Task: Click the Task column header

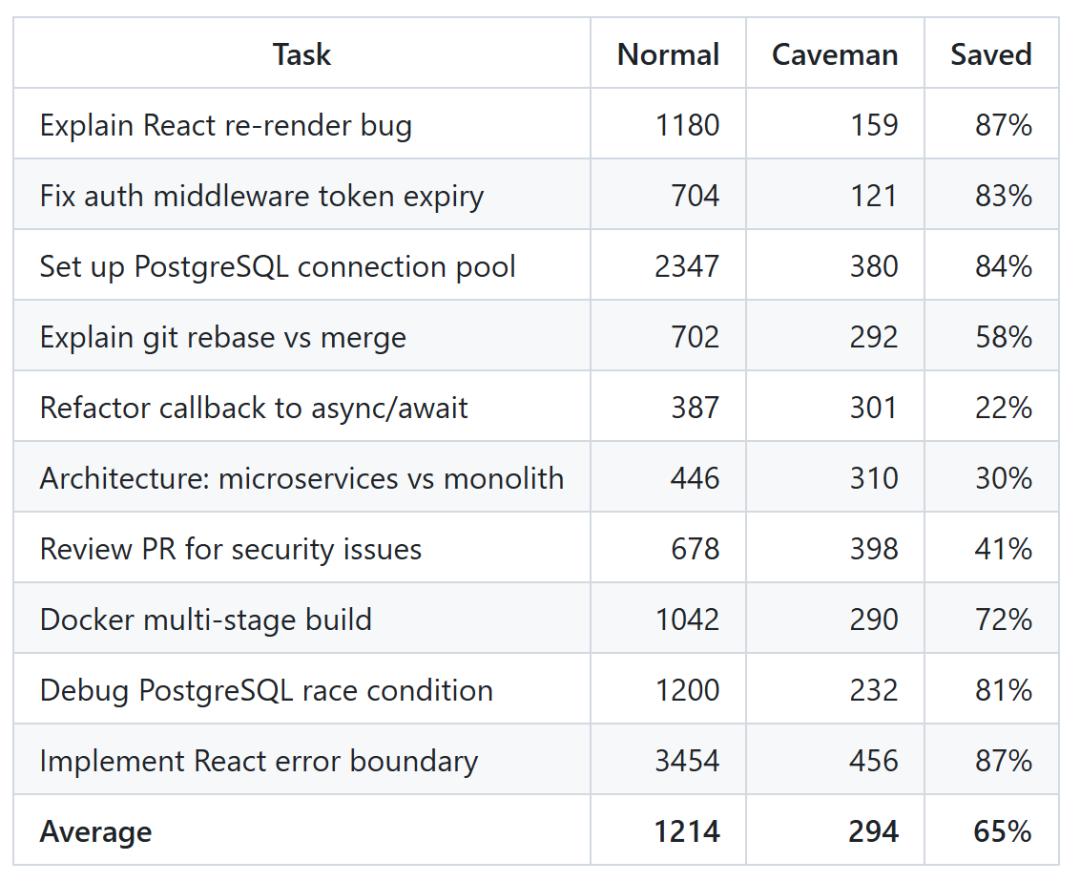Action: [302, 54]
